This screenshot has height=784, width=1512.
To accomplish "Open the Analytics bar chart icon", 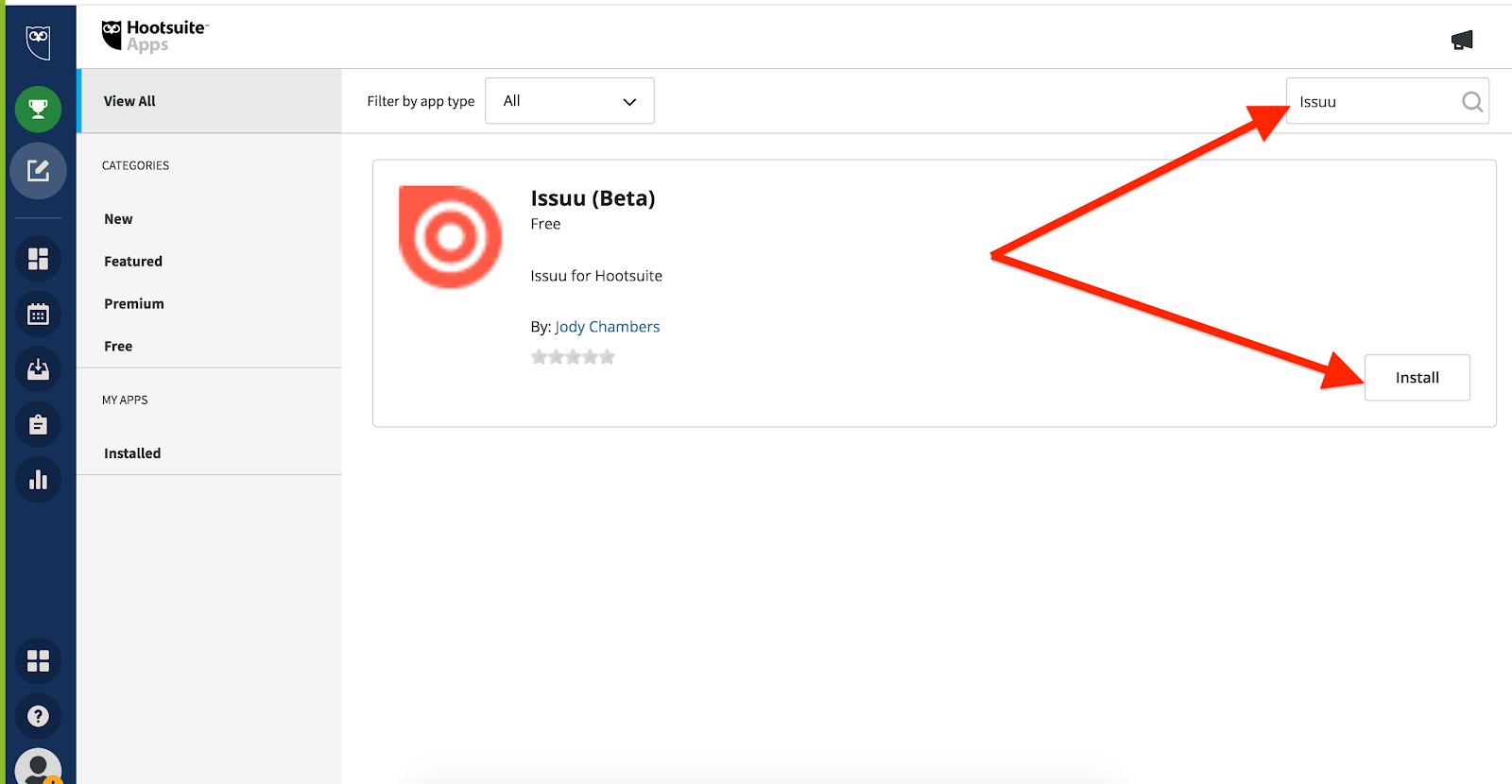I will point(38,480).
